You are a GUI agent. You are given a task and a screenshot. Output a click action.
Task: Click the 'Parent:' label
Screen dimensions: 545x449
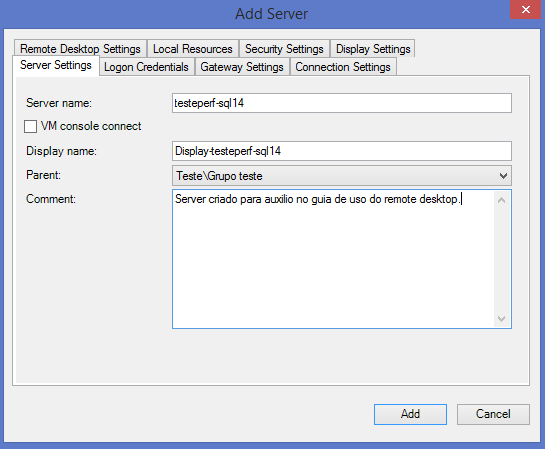[43, 175]
